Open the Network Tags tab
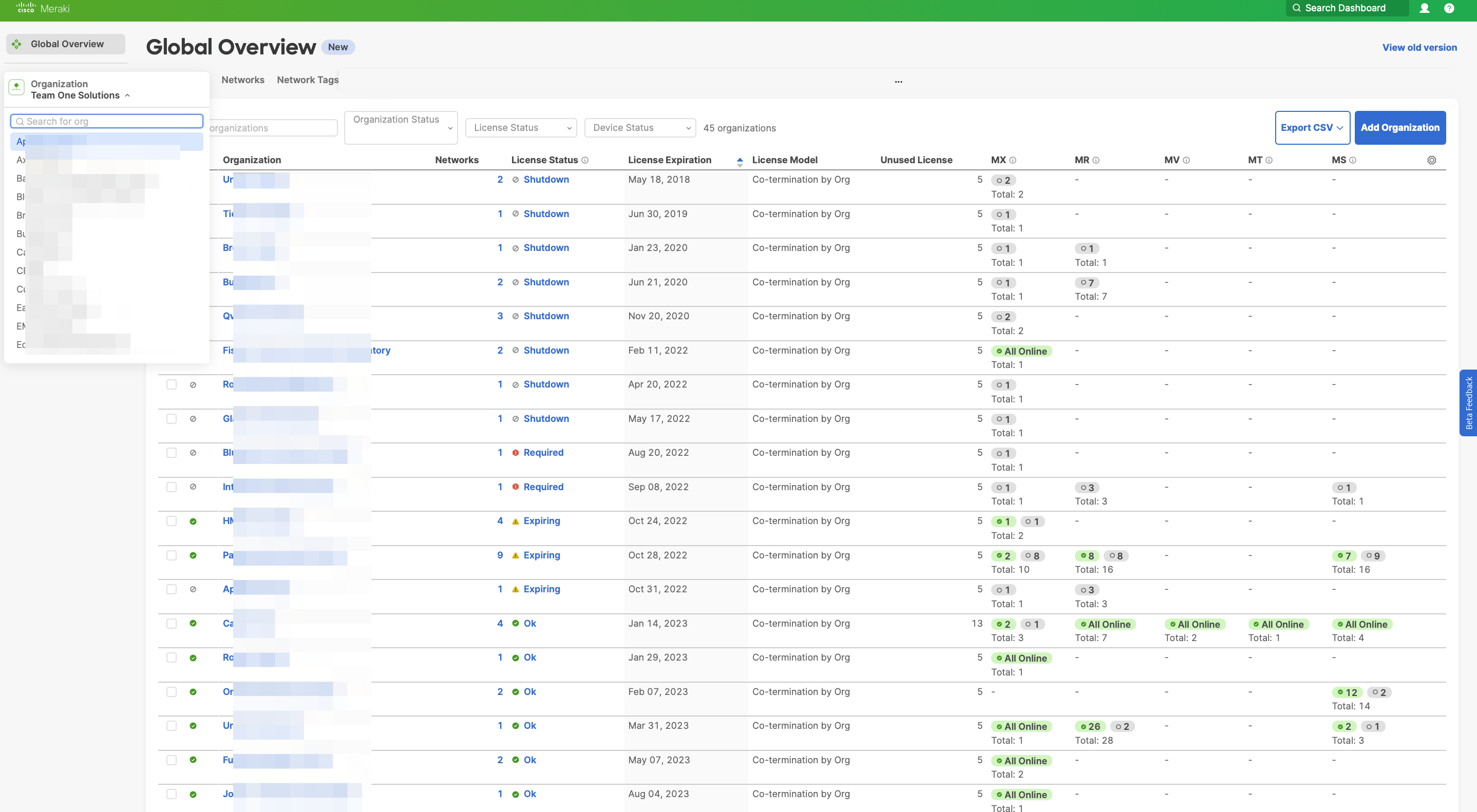This screenshot has width=1477, height=812. pyautogui.click(x=307, y=80)
